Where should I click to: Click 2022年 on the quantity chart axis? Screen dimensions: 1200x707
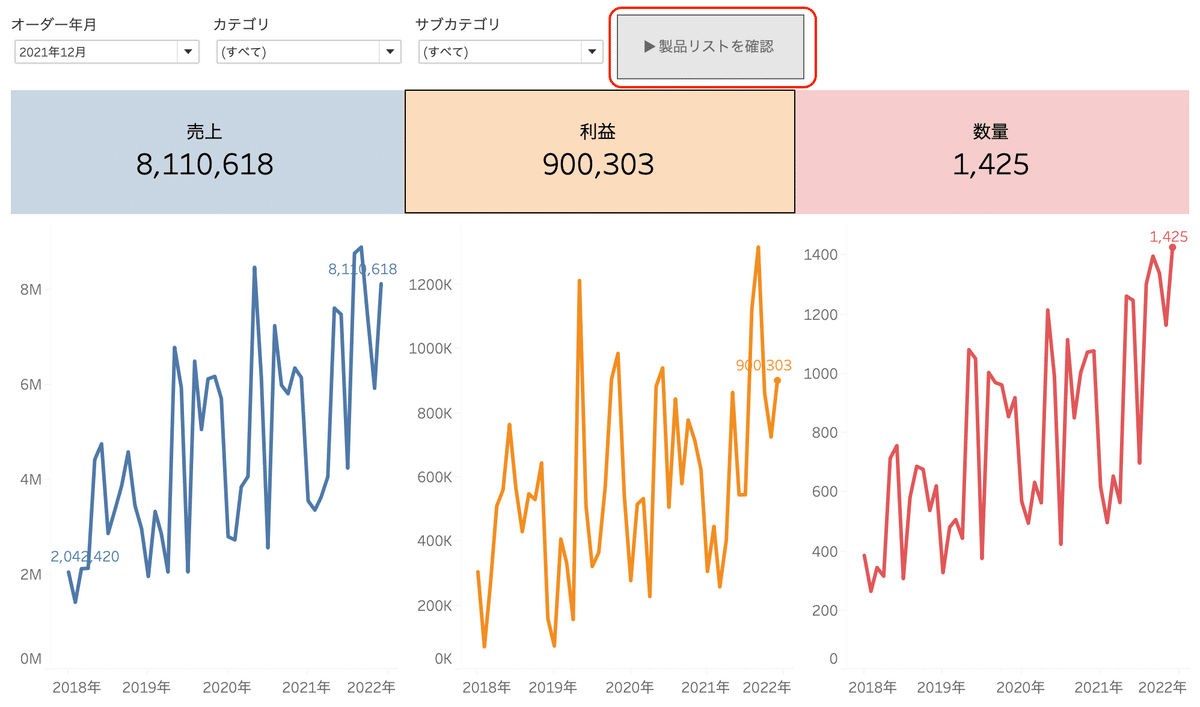pos(1163,688)
